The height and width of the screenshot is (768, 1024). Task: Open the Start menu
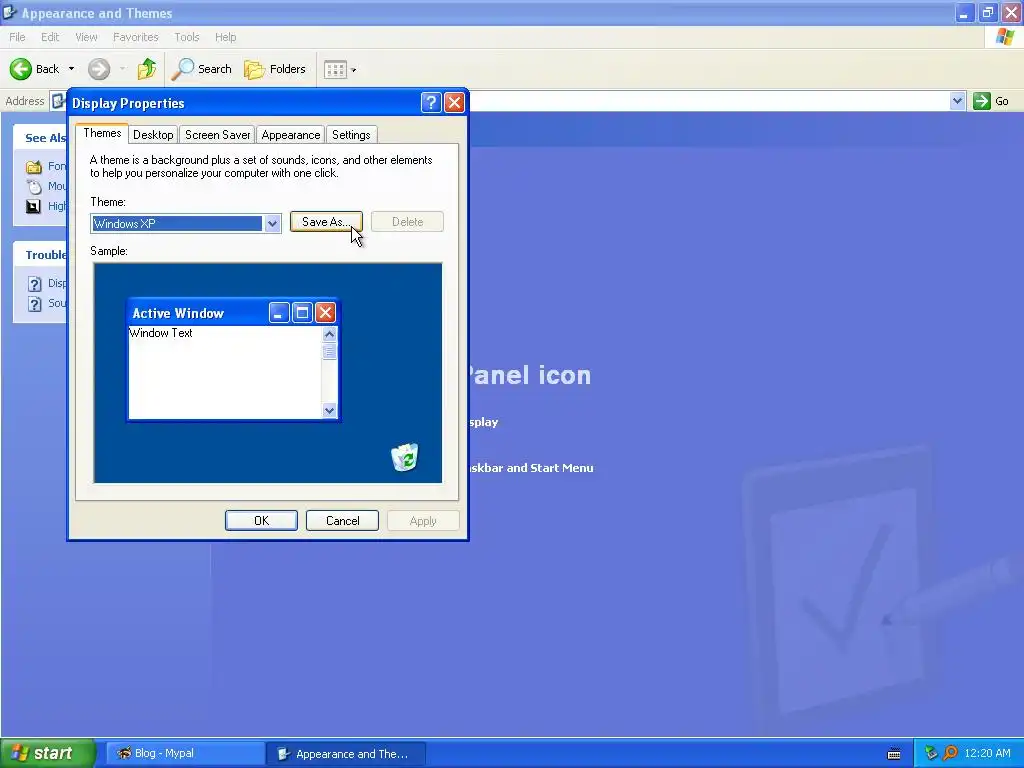[x=48, y=753]
